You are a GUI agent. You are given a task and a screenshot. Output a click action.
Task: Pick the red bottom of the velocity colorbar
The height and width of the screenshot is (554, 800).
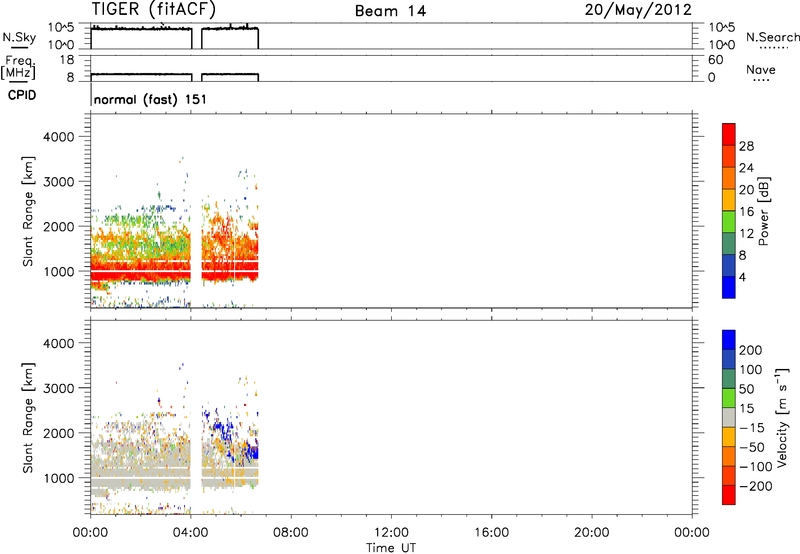[729, 495]
